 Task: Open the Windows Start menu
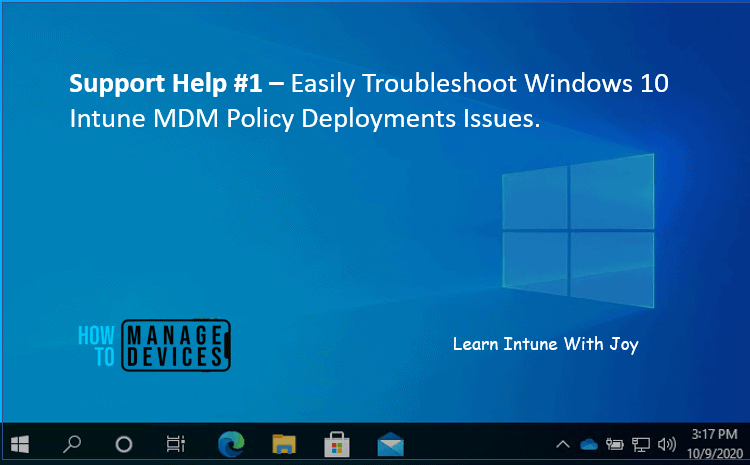(x=20, y=444)
